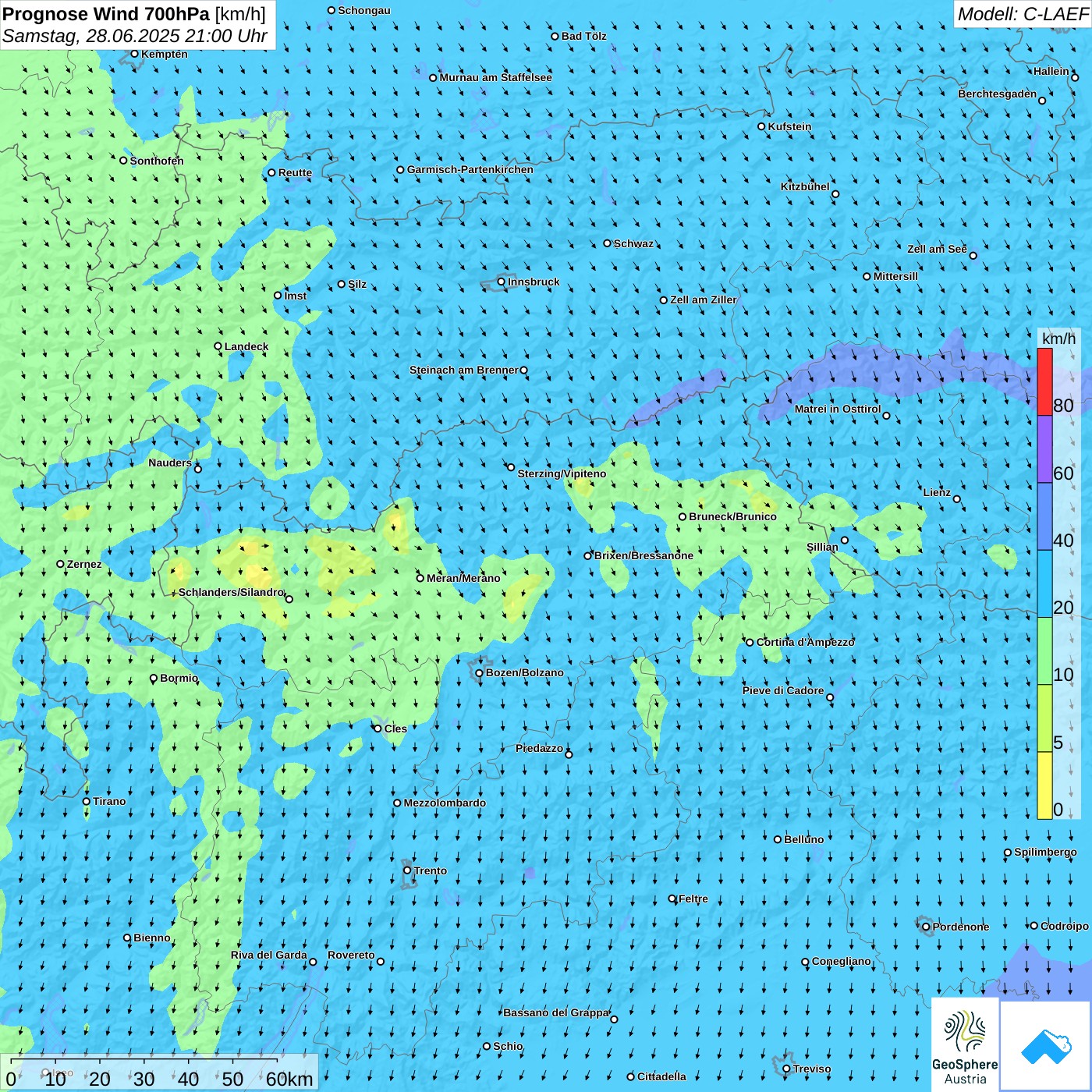Click the GeoSphere Austria logo
1092x1092 pixels.
coord(965,1044)
